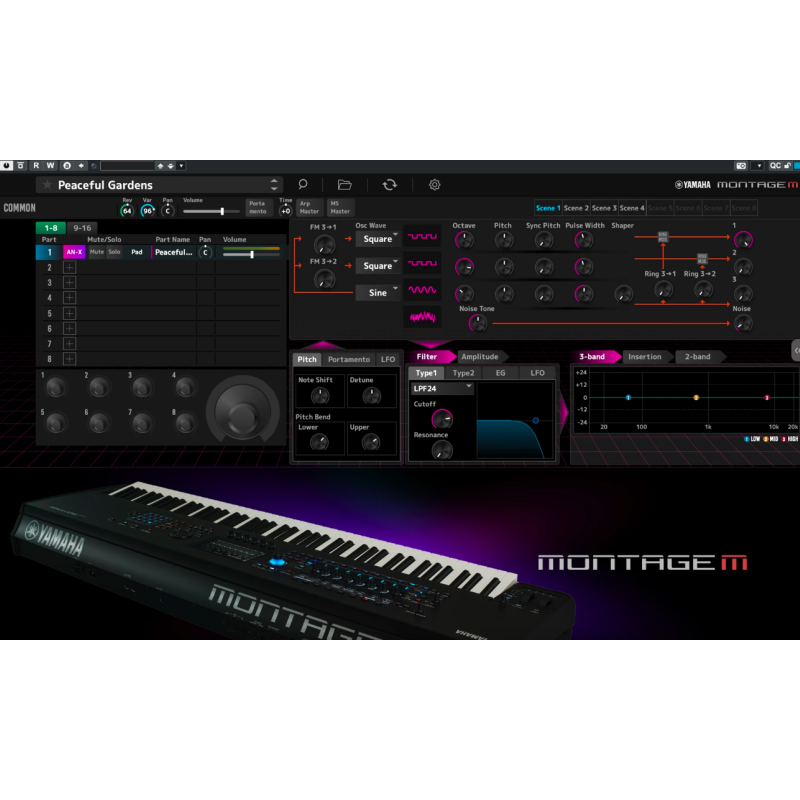Open the filter EG tab

point(501,373)
